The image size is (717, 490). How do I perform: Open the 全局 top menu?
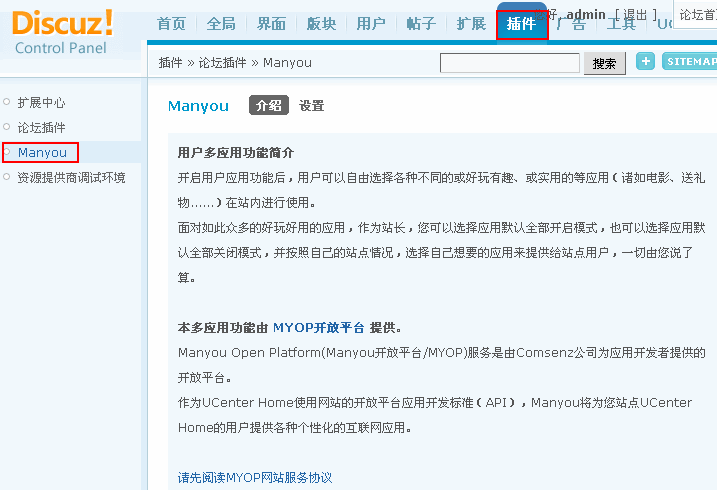[x=221, y=23]
